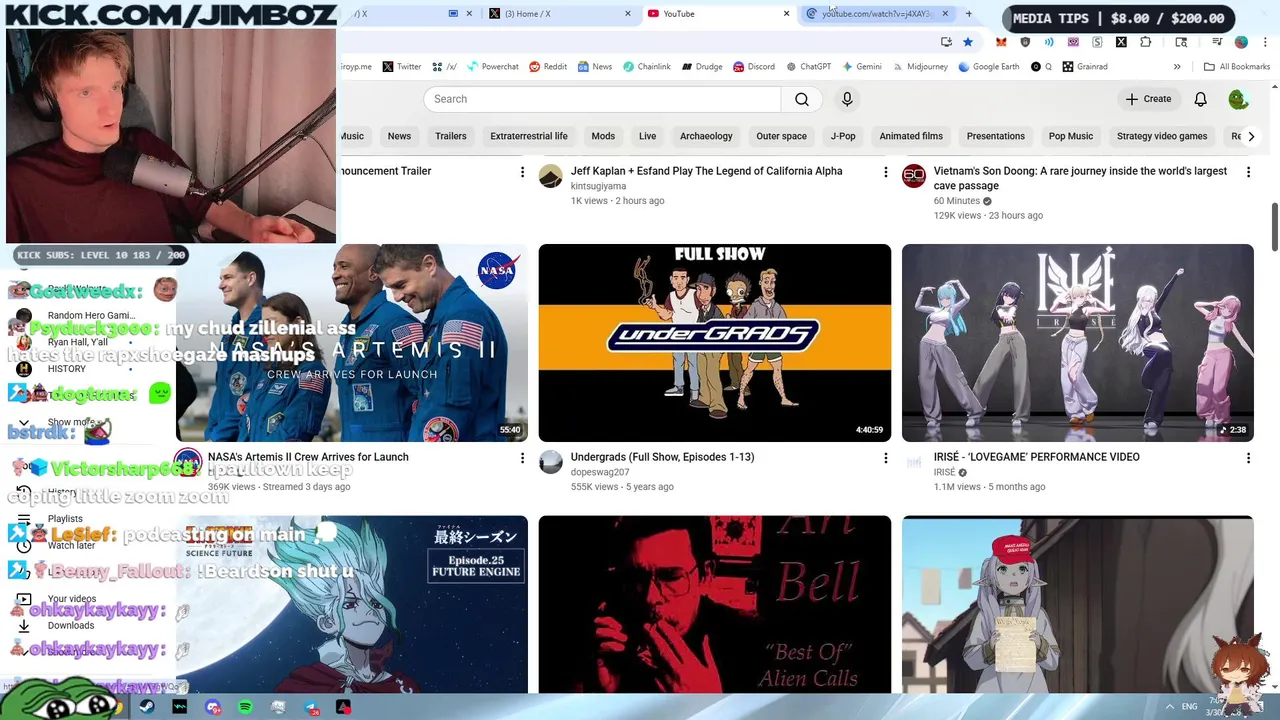Select the Strategy video games chip

click(1162, 136)
